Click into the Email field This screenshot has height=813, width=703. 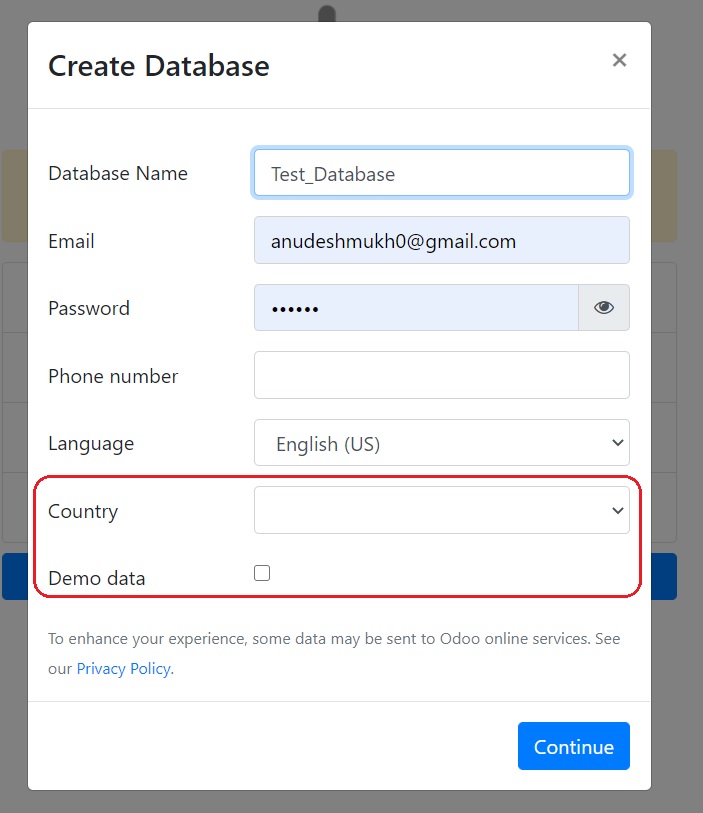442,240
